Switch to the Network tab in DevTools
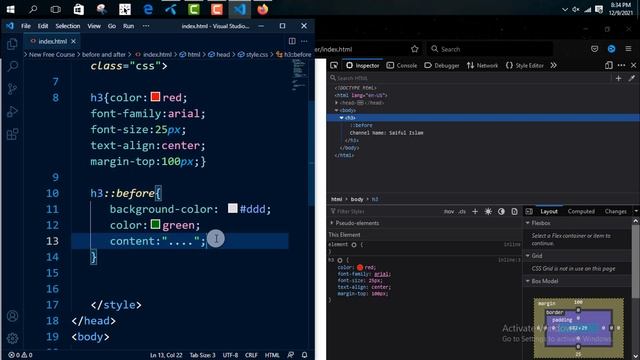Screen dimensions: 640x360 point(482,65)
